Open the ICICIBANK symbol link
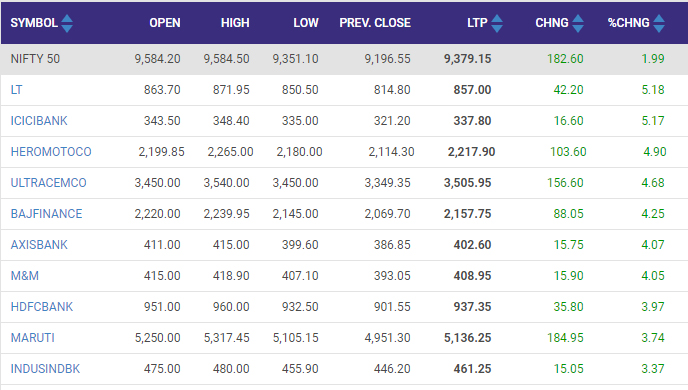The height and width of the screenshot is (390, 688). click(x=39, y=121)
